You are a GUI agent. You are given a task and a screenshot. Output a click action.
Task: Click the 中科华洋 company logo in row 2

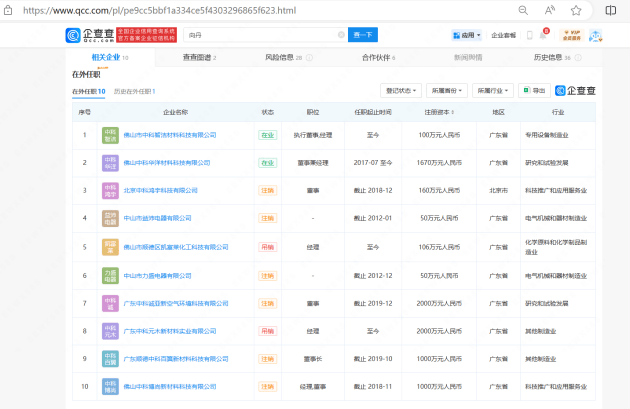click(110, 163)
